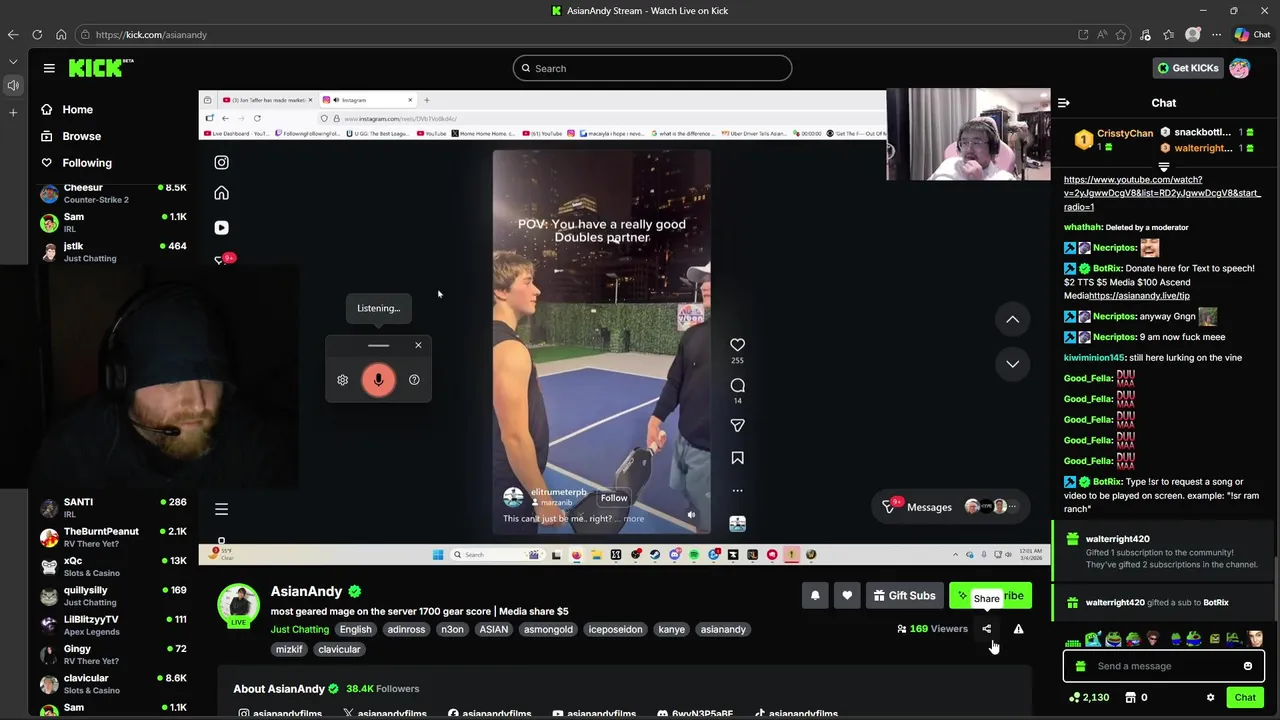
Task: Add a new vertical tab
Action: point(13,112)
